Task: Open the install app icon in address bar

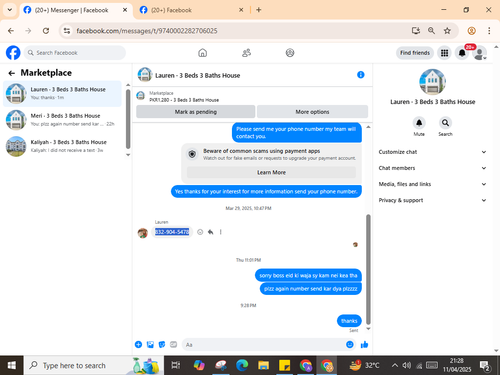Action: click(416, 31)
